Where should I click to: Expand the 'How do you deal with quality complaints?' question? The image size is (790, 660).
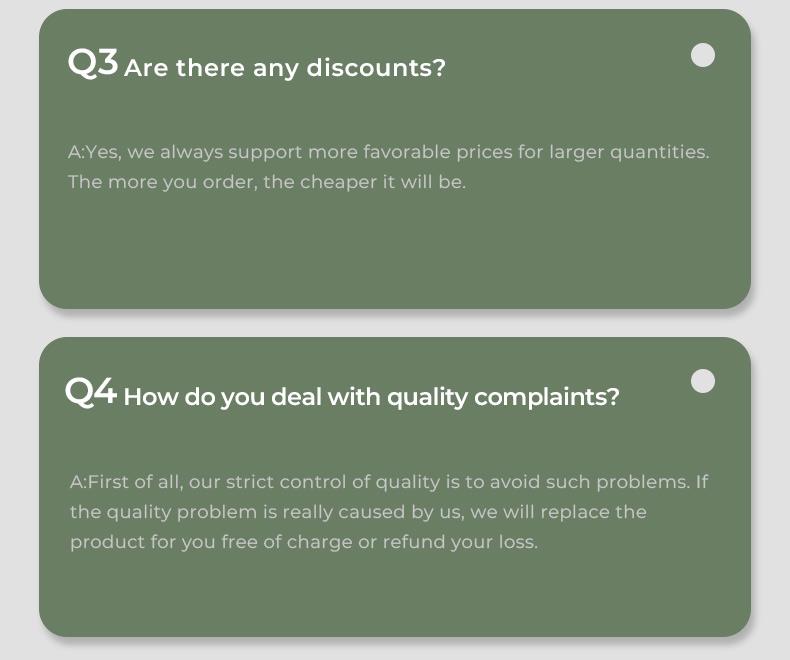[x=371, y=397]
